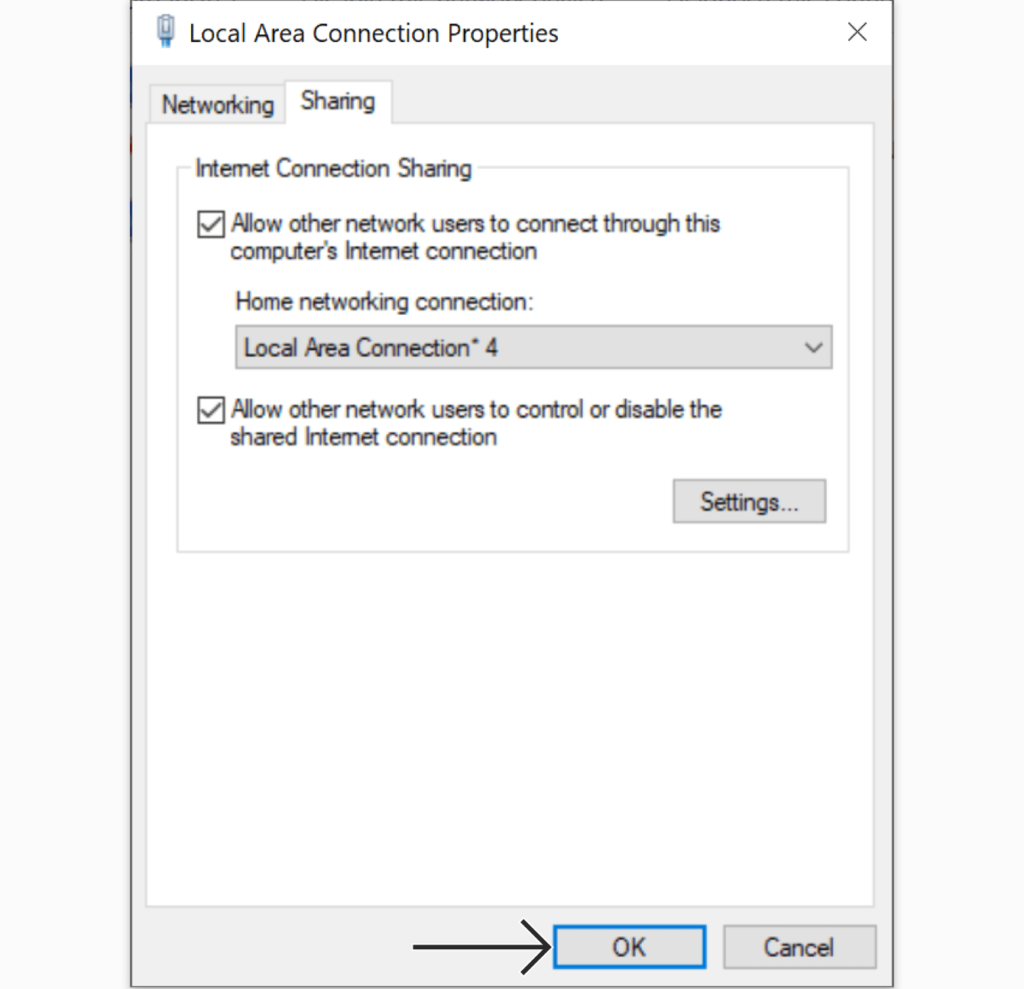Screen dimensions: 1024x989
Task: Open the Home networking connection dropdown arrow
Action: pos(817,347)
